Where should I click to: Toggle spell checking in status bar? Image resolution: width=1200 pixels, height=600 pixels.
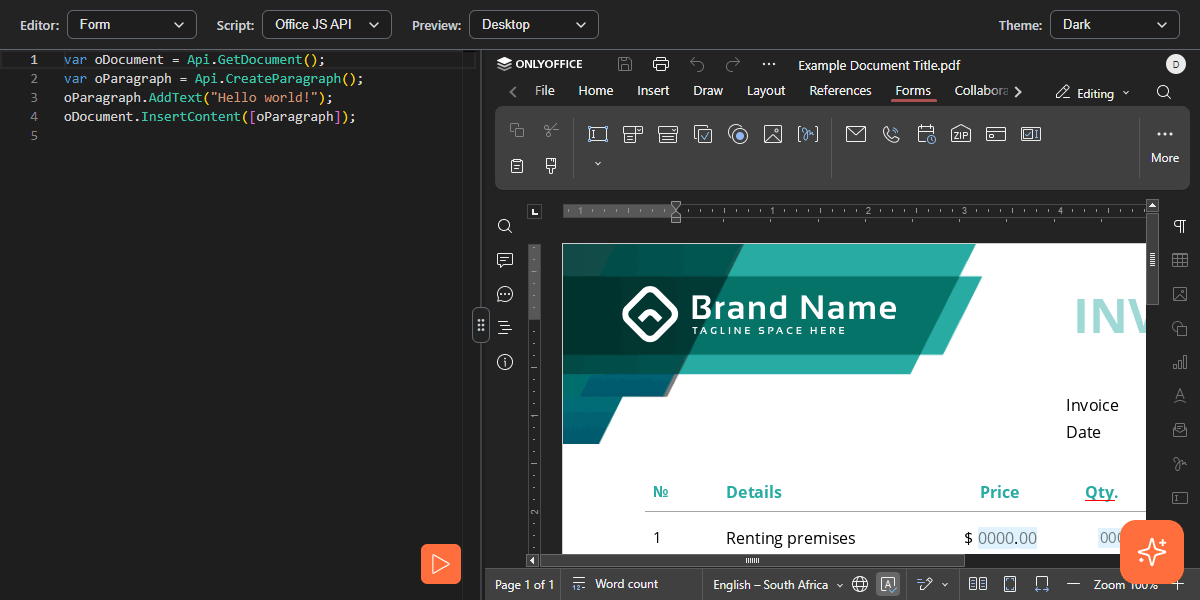[887, 584]
